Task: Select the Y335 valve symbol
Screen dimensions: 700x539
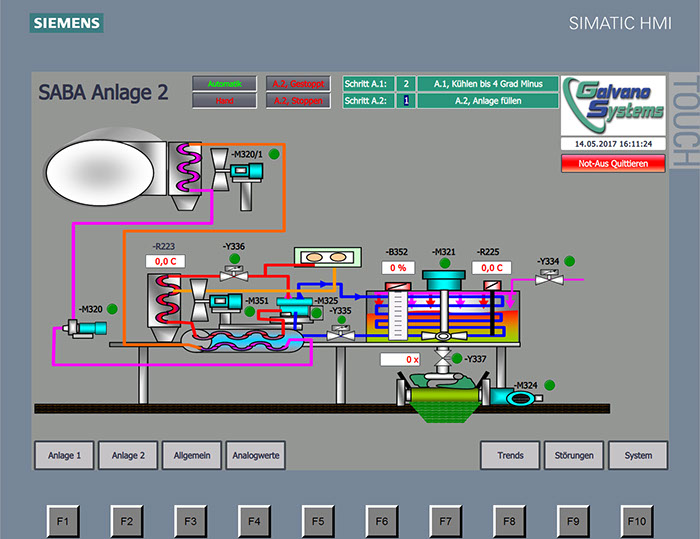Action: click(x=342, y=337)
